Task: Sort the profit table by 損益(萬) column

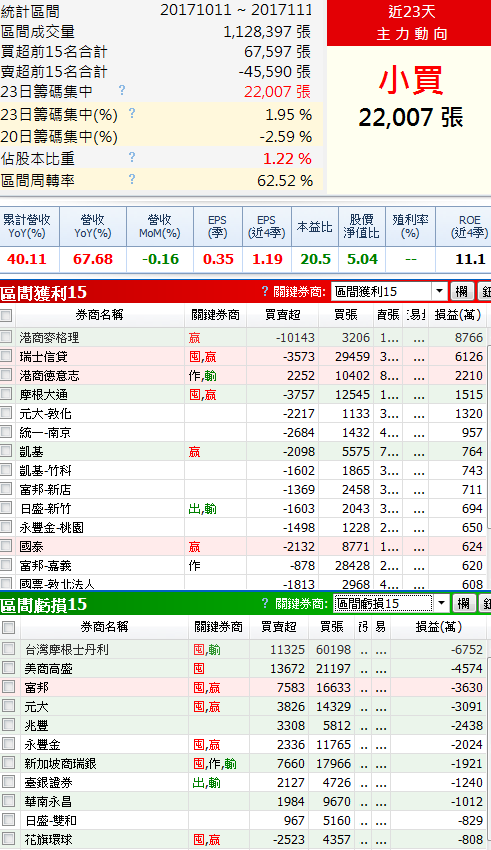Action: (458, 315)
